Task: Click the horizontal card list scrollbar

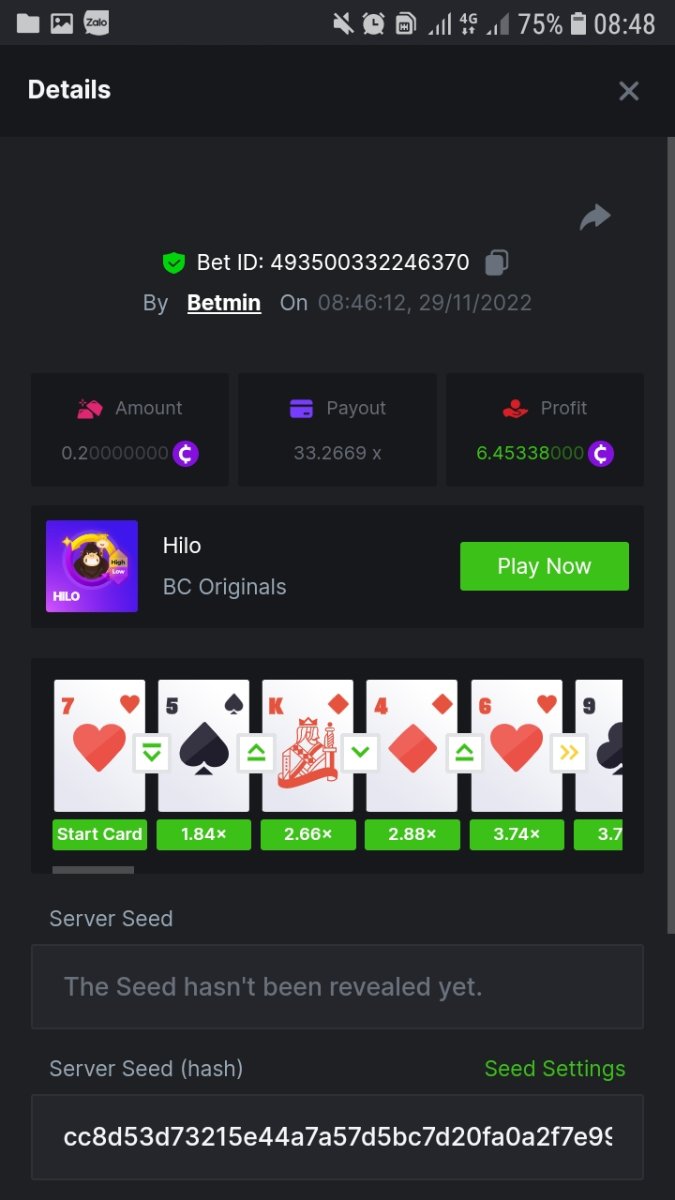Action: 93,870
